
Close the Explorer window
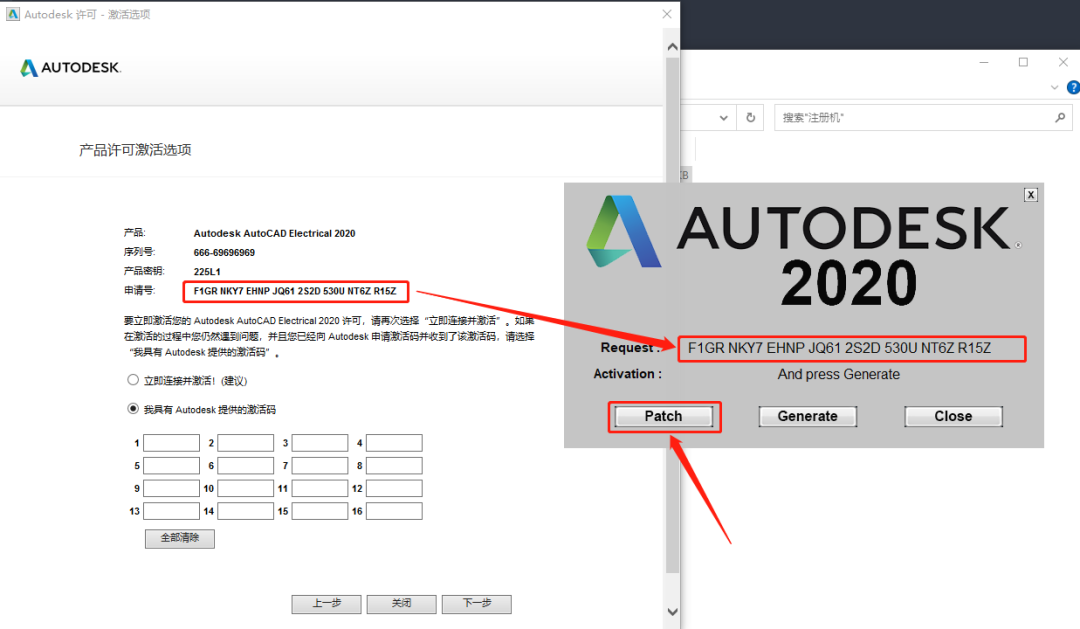pyautogui.click(x=1063, y=62)
